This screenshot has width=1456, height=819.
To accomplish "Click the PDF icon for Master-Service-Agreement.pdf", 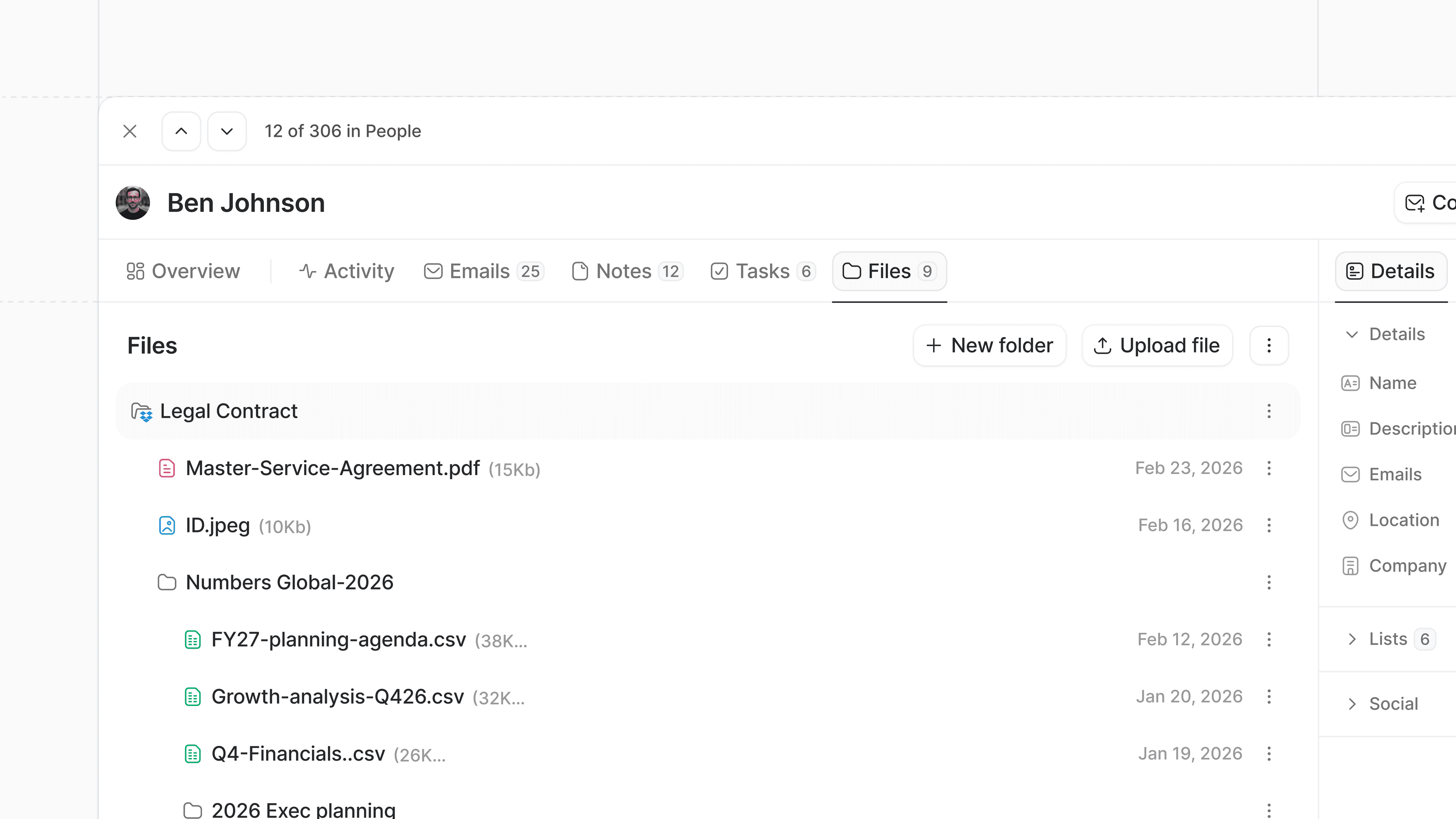I will [x=167, y=469].
